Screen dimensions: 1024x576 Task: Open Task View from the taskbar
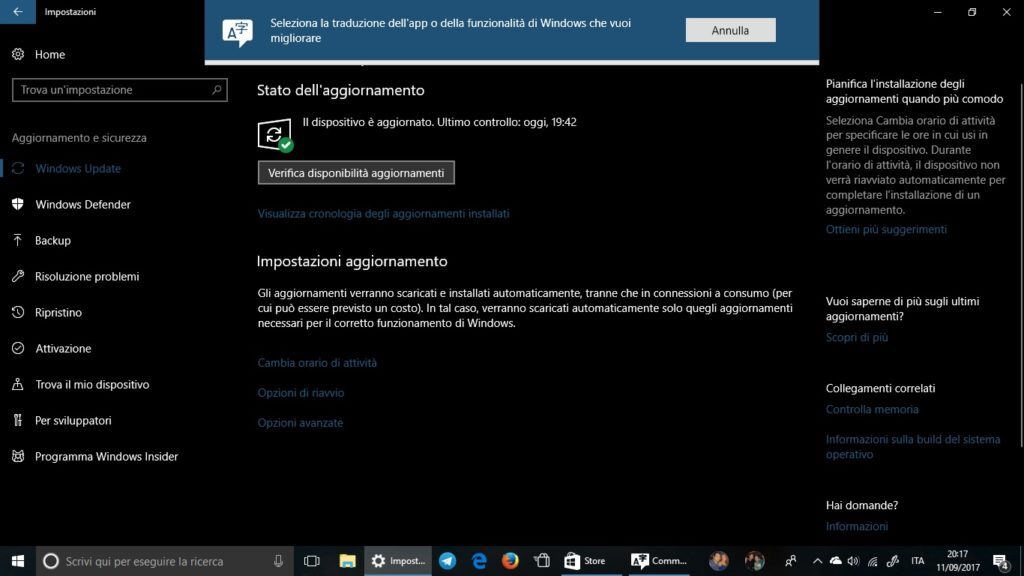coord(312,561)
